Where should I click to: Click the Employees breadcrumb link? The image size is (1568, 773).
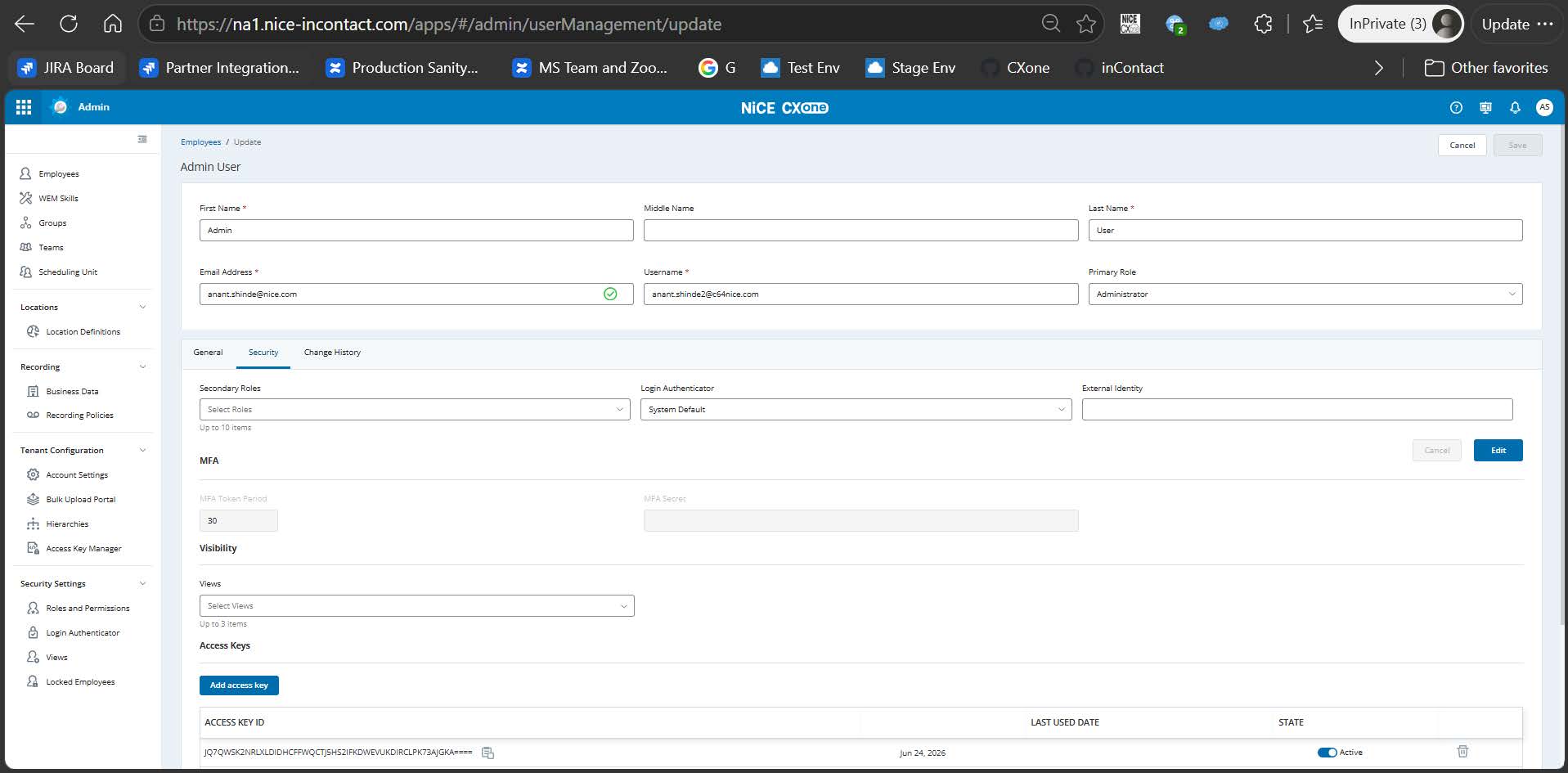tap(200, 142)
